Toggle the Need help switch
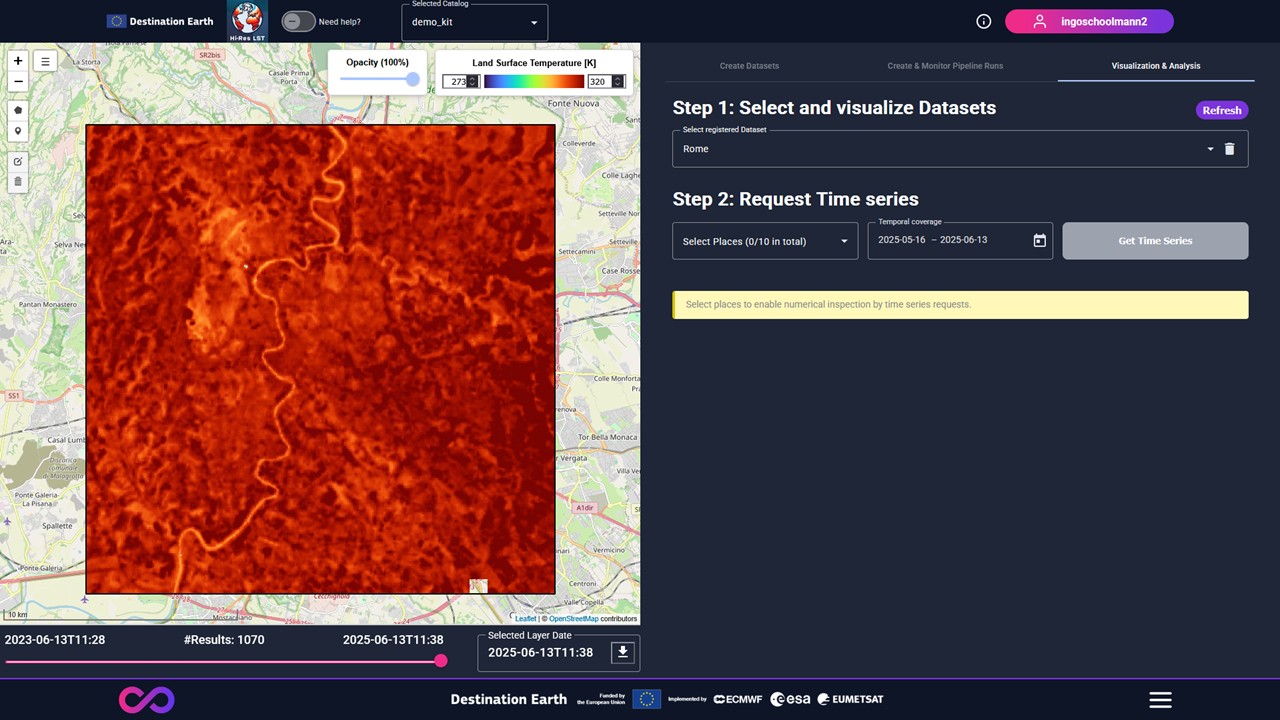Viewport: 1280px width, 720px height. coord(297,21)
